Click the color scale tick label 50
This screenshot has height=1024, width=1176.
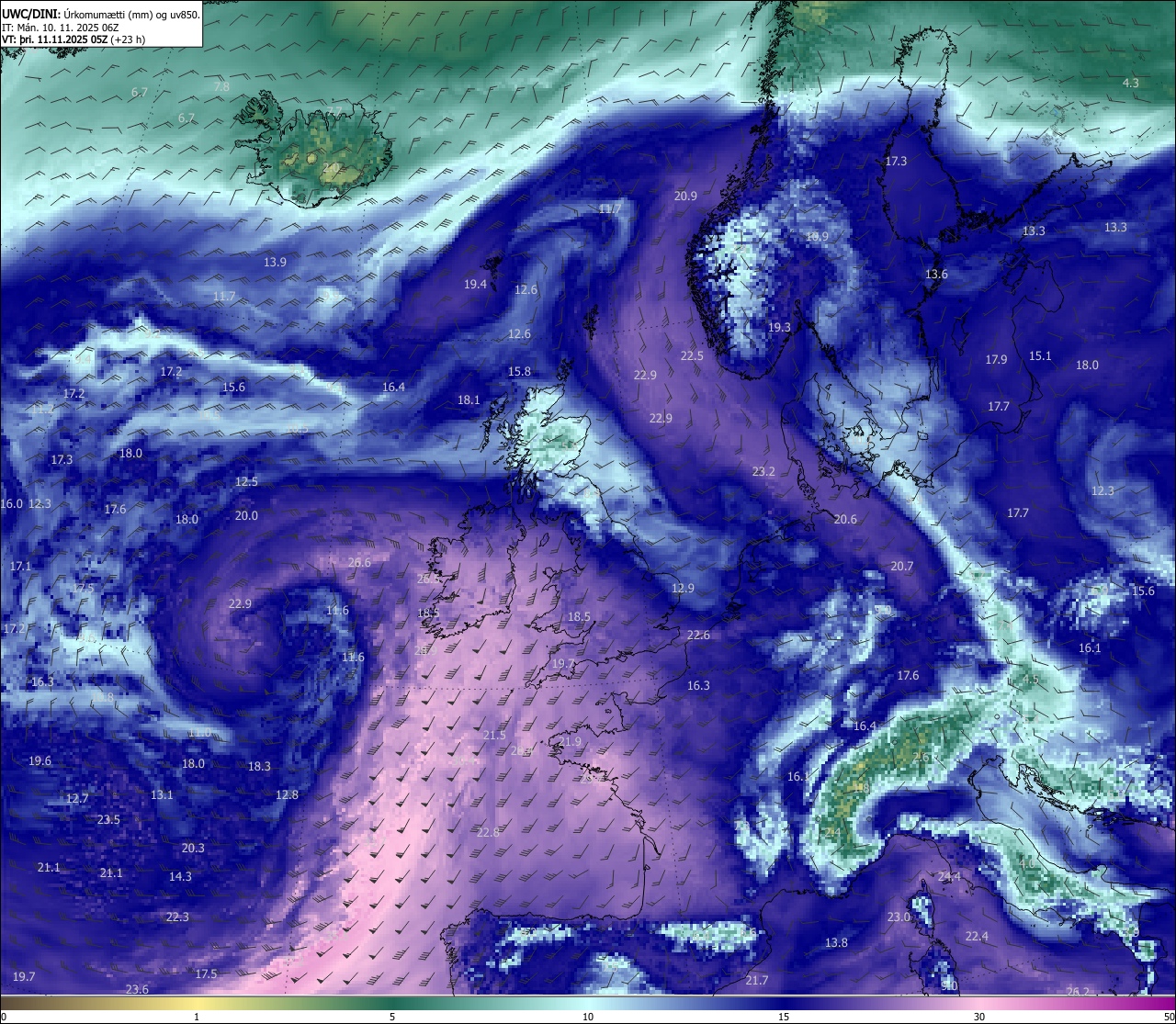coord(1168,1017)
